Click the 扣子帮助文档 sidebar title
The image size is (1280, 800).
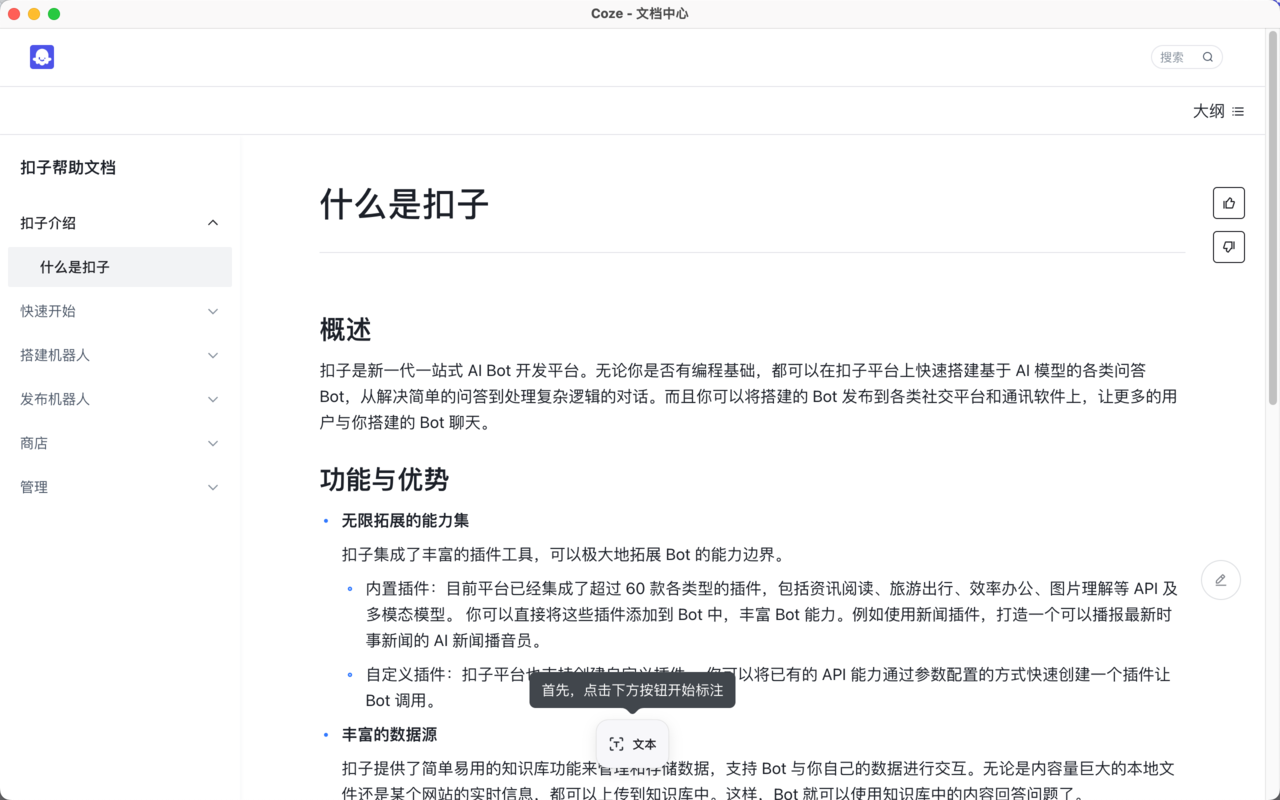69,167
